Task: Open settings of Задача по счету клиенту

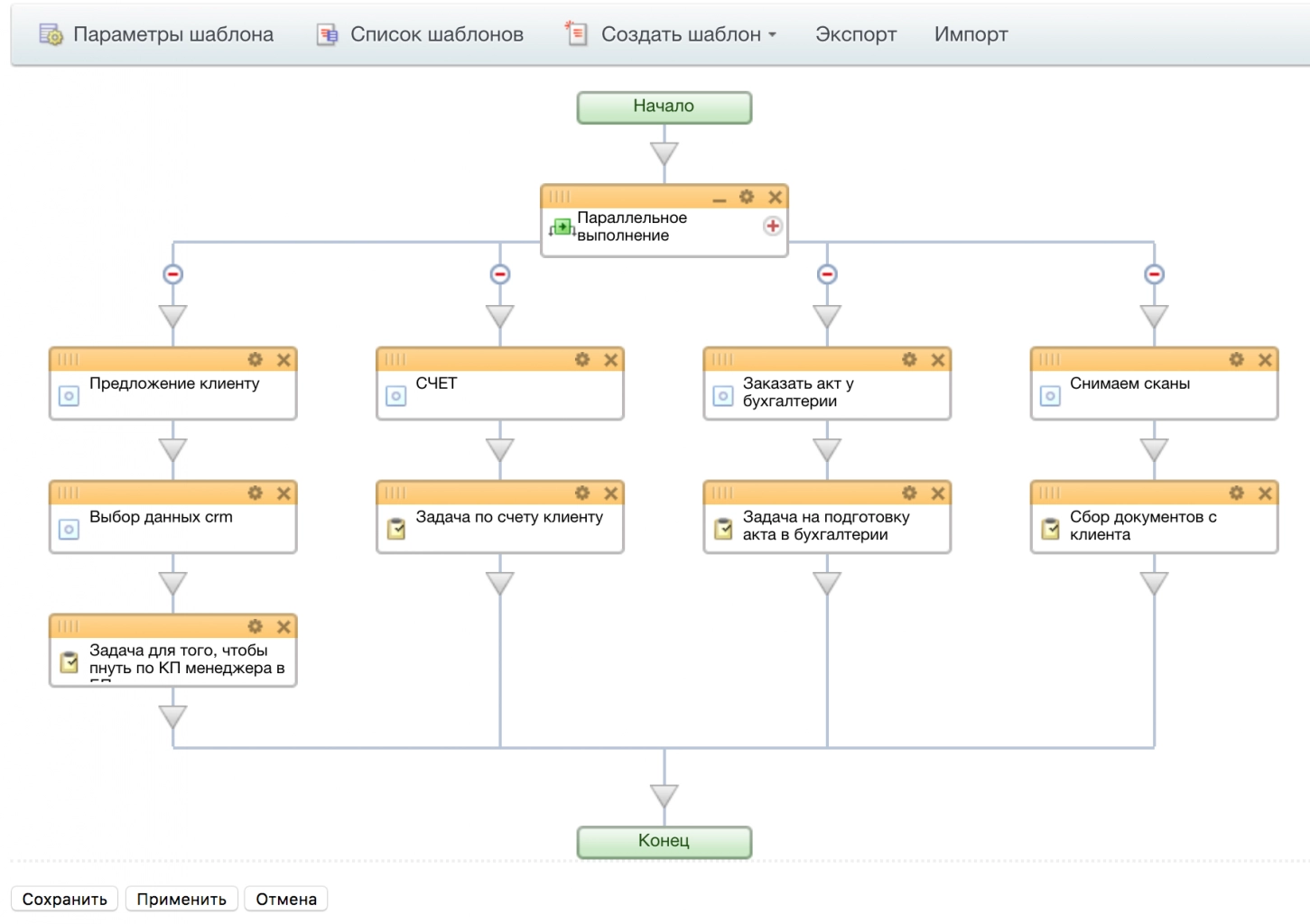Action: pyautogui.click(x=582, y=493)
